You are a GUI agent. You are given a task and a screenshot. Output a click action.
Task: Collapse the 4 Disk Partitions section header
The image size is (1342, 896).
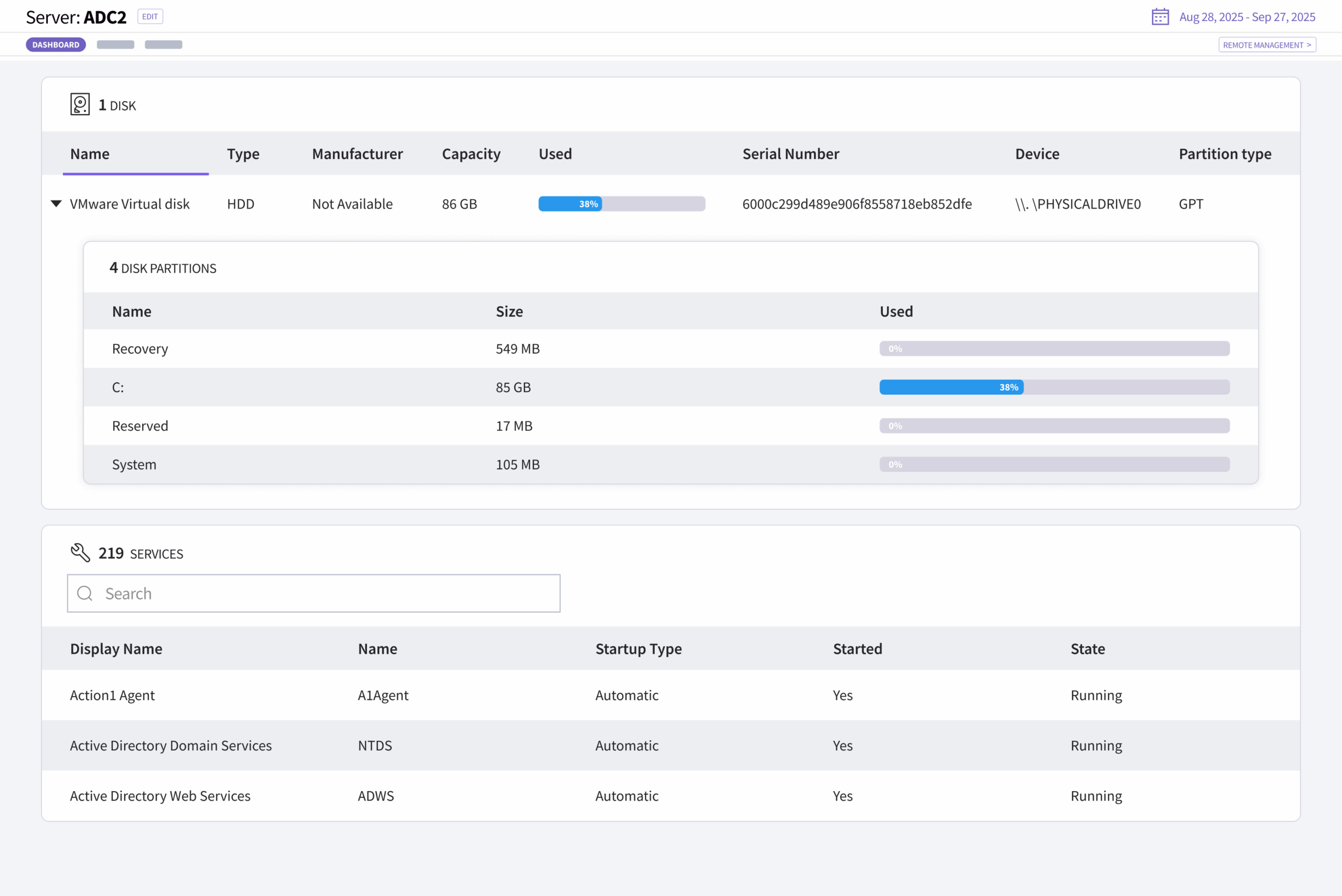tap(163, 267)
